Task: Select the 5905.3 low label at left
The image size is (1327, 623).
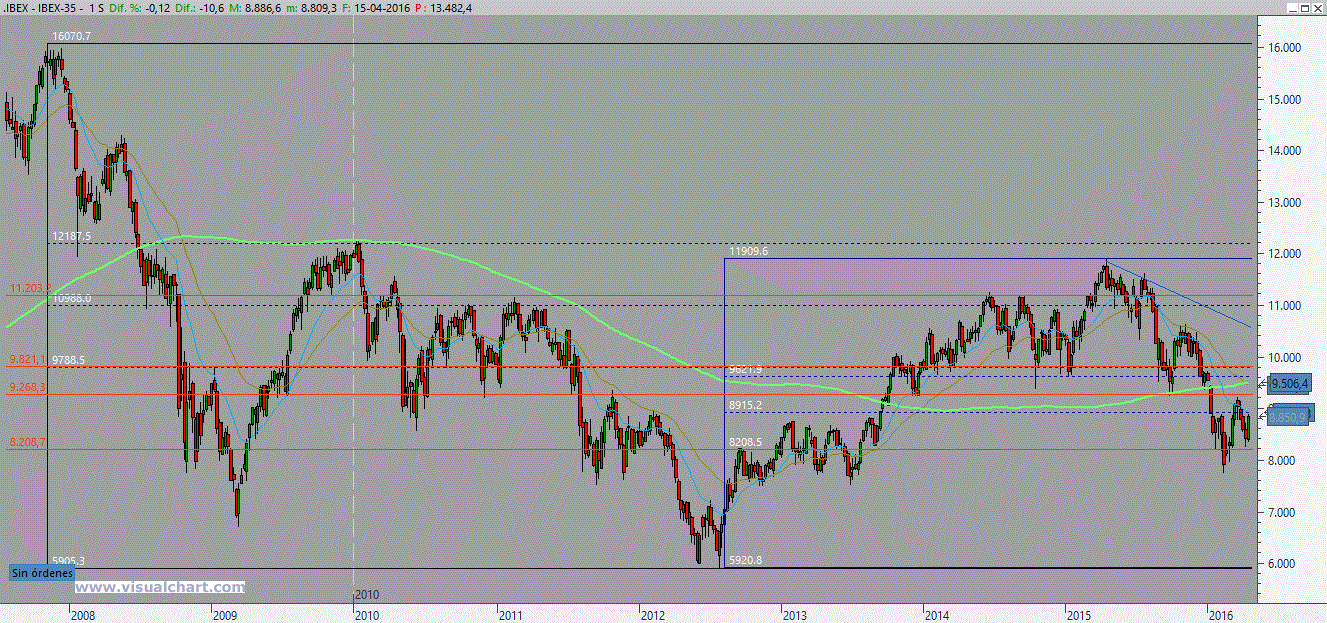Action: (68, 560)
